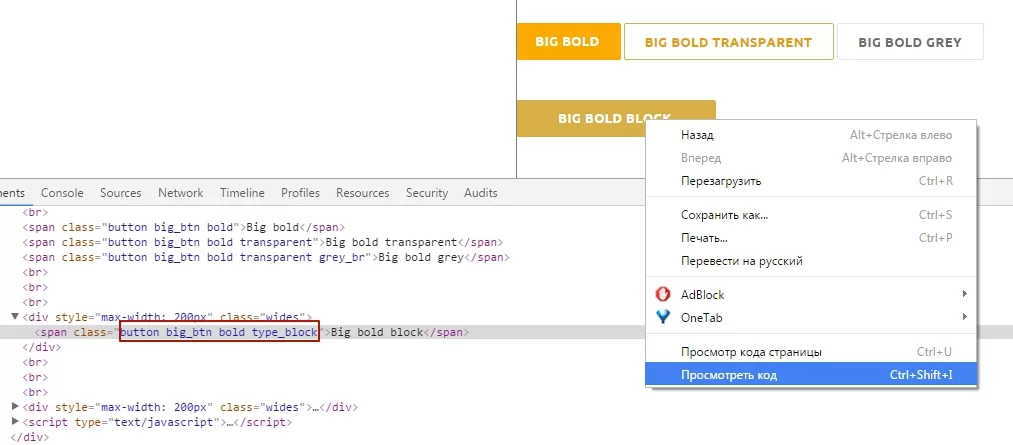Open the AdBlock submenu arrow
This screenshot has width=1013, height=445.
click(965, 295)
